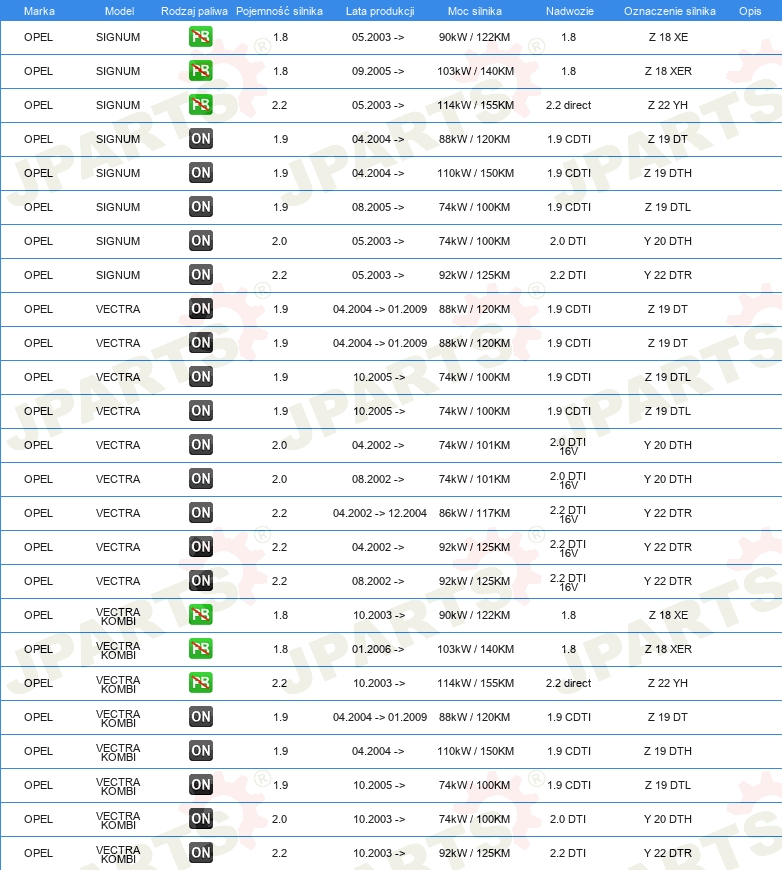Select the Vectra Kombi 2.2 DTI Y 22 DTR row

[x=391, y=853]
